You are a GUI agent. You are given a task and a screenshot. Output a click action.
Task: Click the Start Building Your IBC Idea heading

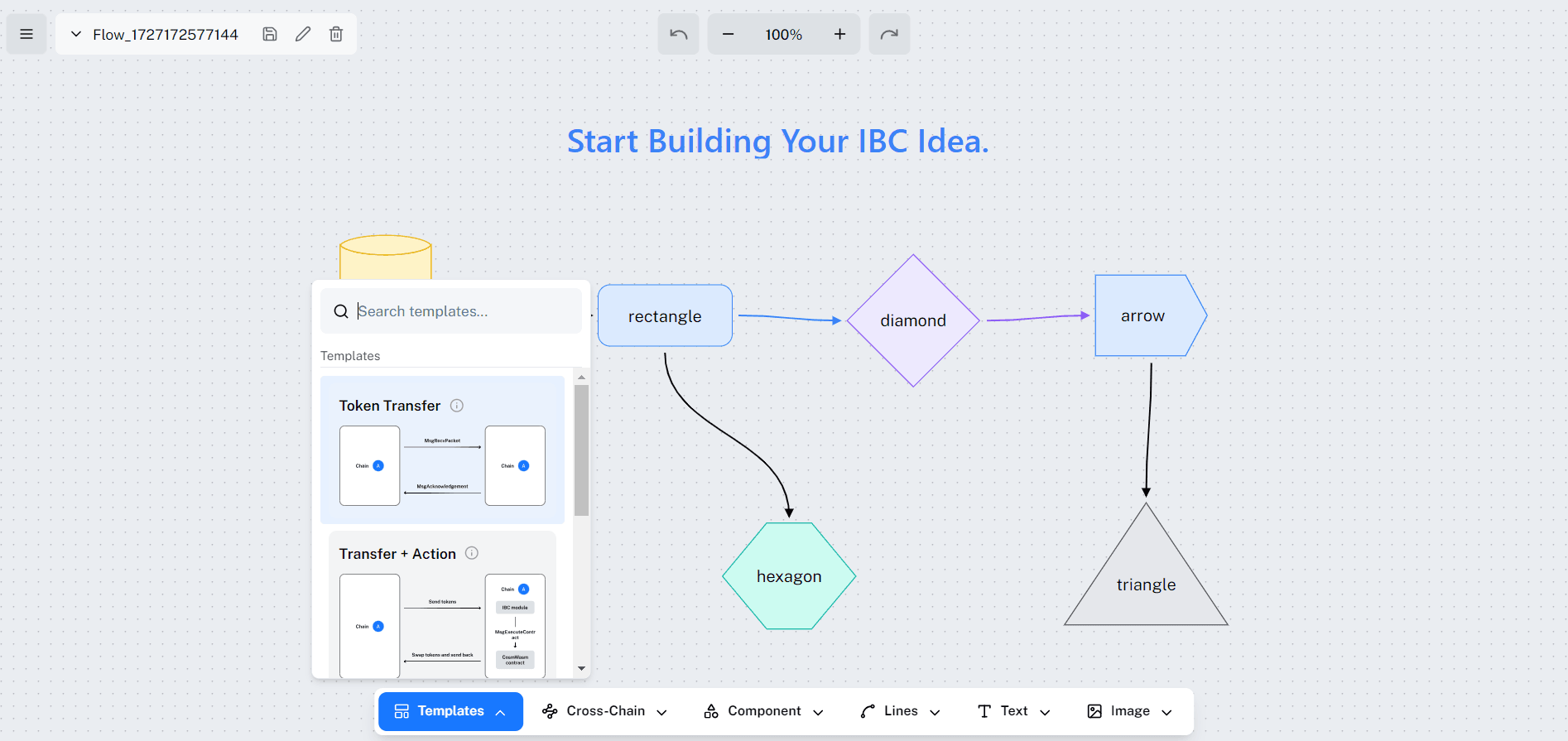(778, 142)
